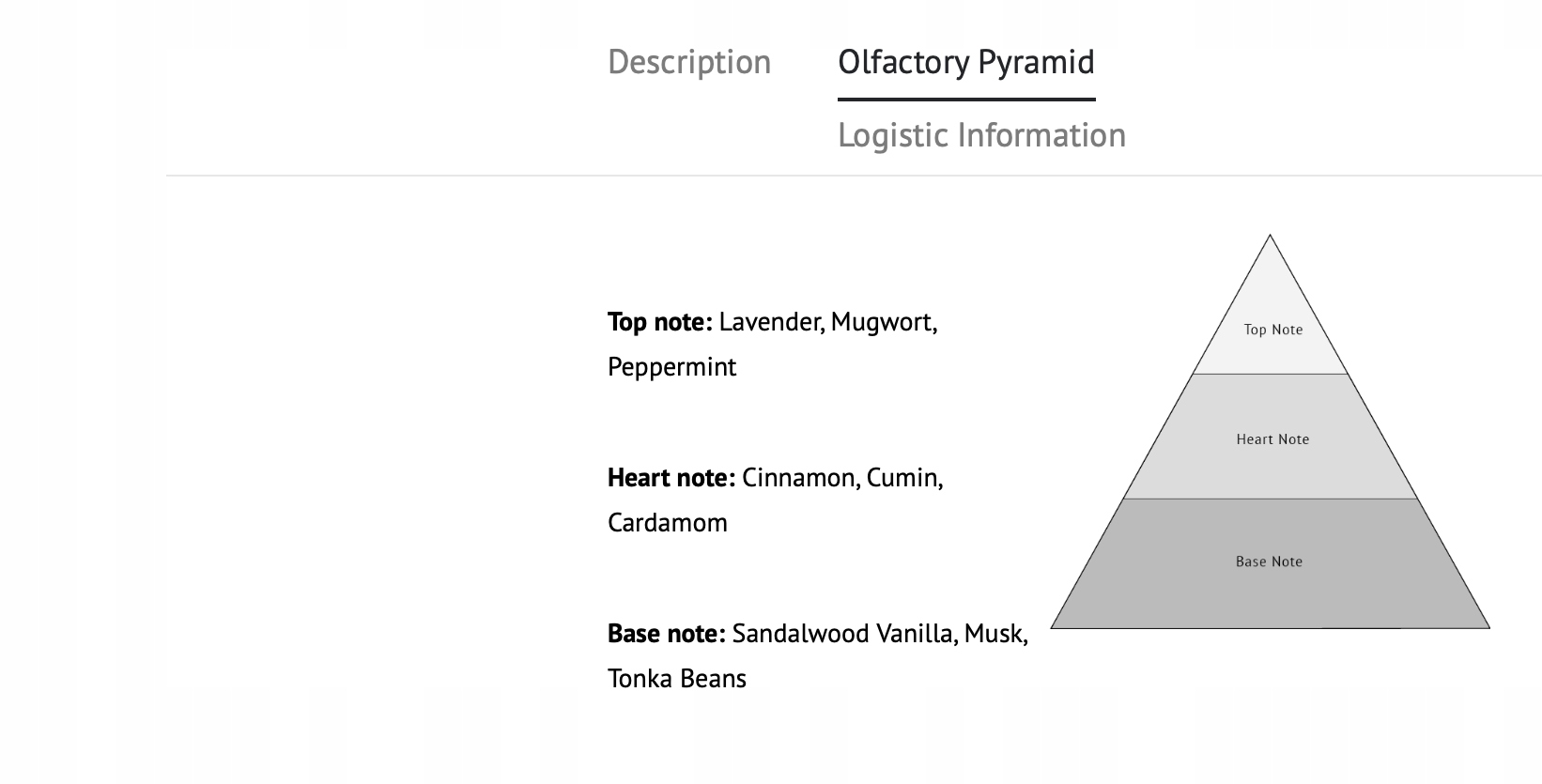Click the Heart Note pyramid segment
The height and width of the screenshot is (784, 1542).
click(1272, 438)
